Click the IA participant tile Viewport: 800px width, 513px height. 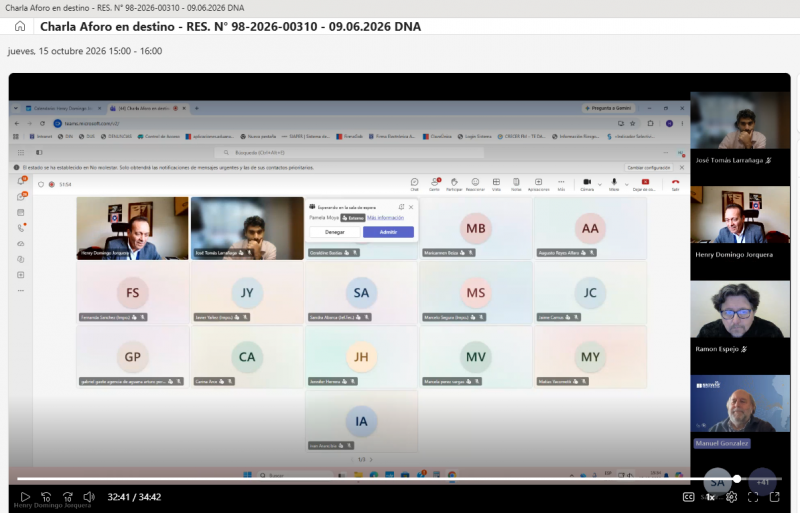pos(361,421)
